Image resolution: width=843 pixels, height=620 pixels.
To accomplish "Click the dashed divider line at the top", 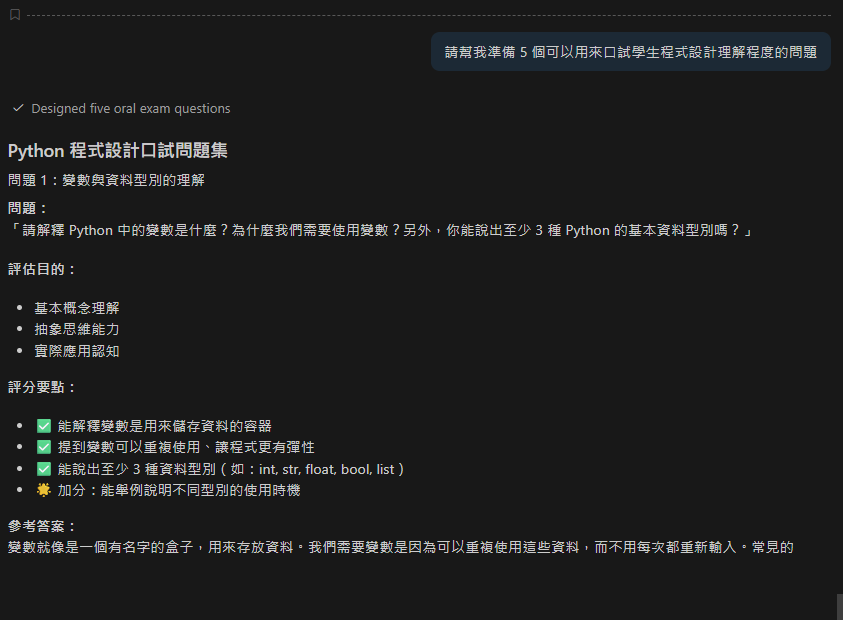I will (x=430, y=15).
